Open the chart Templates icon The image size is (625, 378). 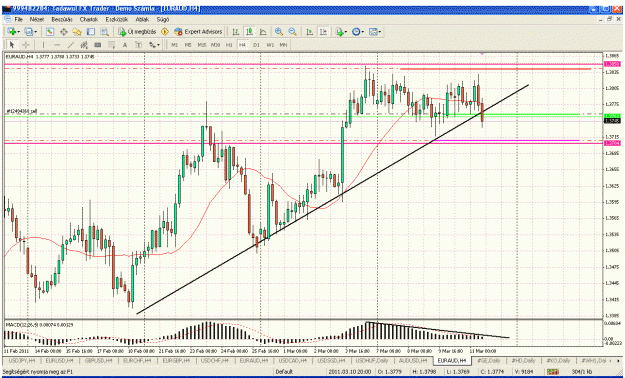tap(373, 32)
